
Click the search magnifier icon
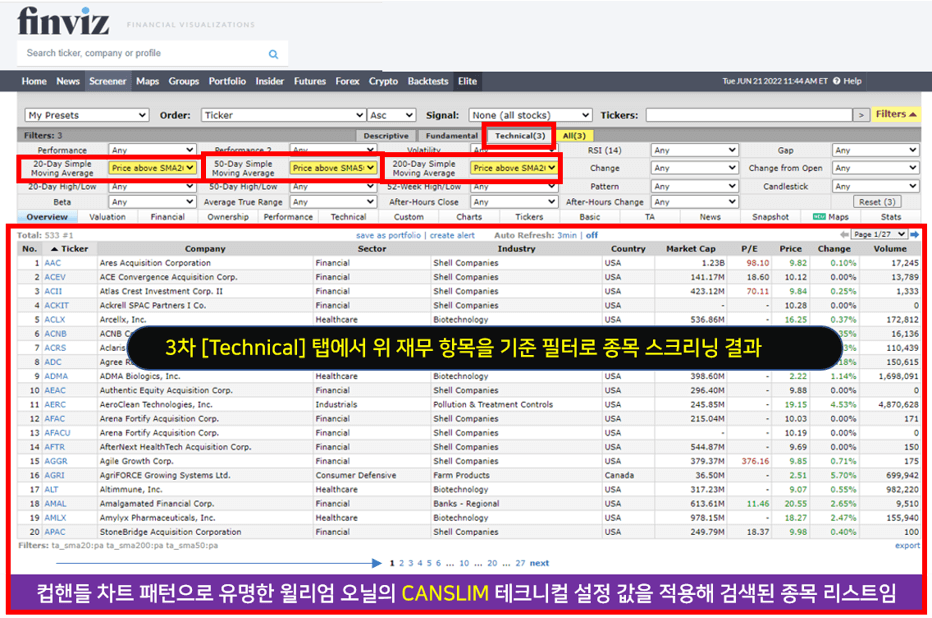(x=273, y=54)
